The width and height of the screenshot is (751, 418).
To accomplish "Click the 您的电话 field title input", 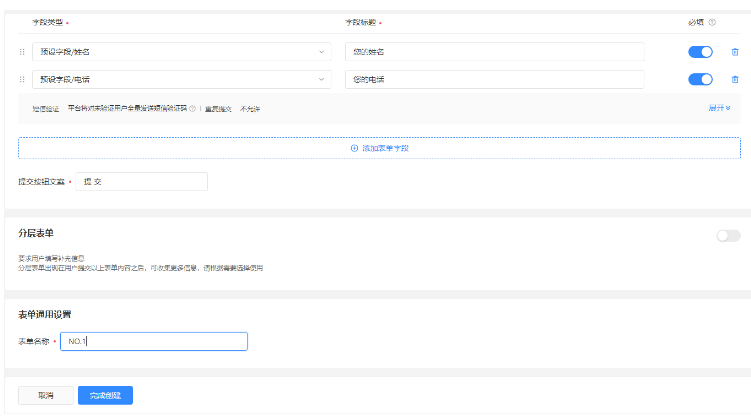I will pyautogui.click(x=494, y=80).
